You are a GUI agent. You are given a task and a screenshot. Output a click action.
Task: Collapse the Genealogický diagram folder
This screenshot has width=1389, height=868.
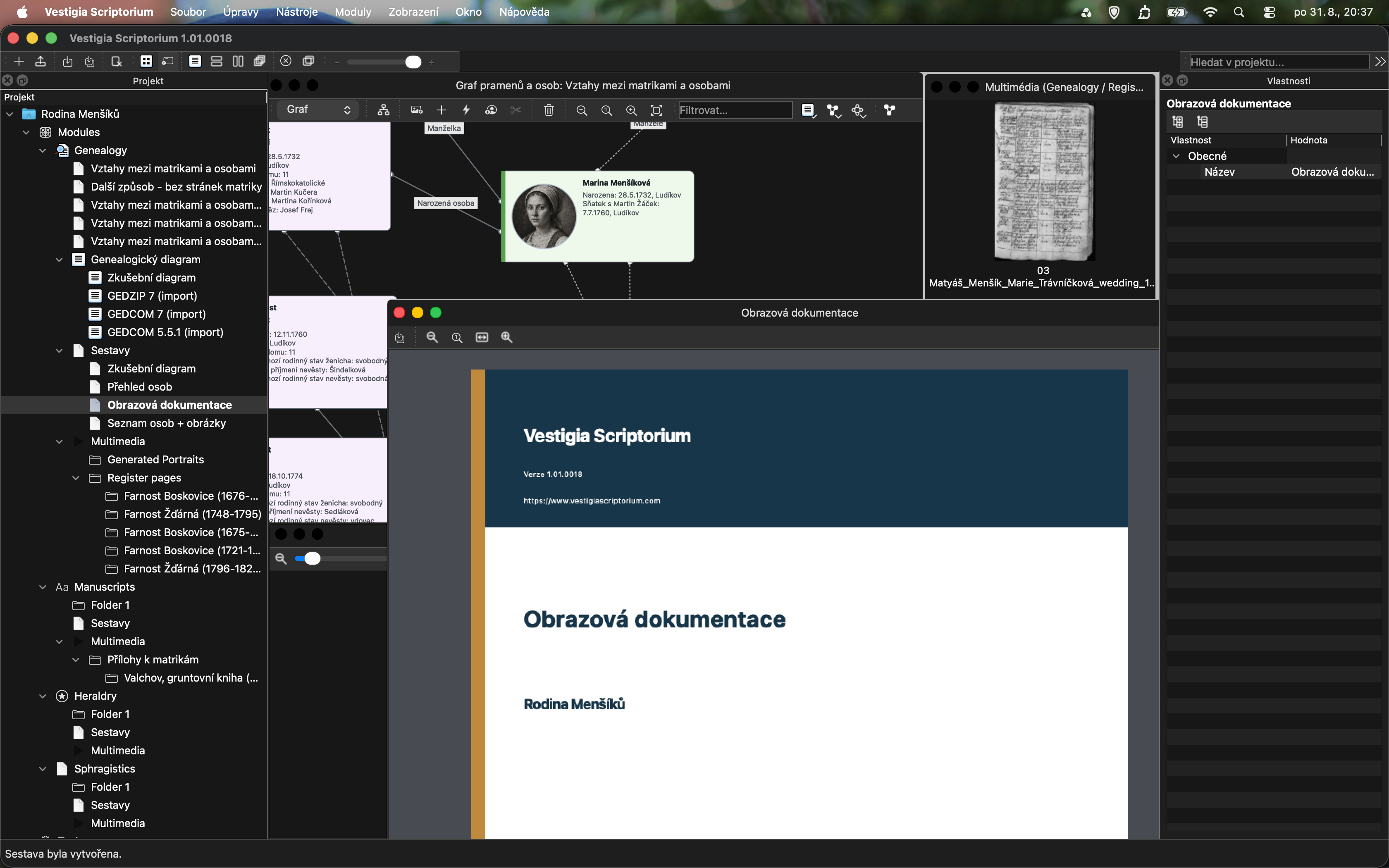pyautogui.click(x=59, y=260)
